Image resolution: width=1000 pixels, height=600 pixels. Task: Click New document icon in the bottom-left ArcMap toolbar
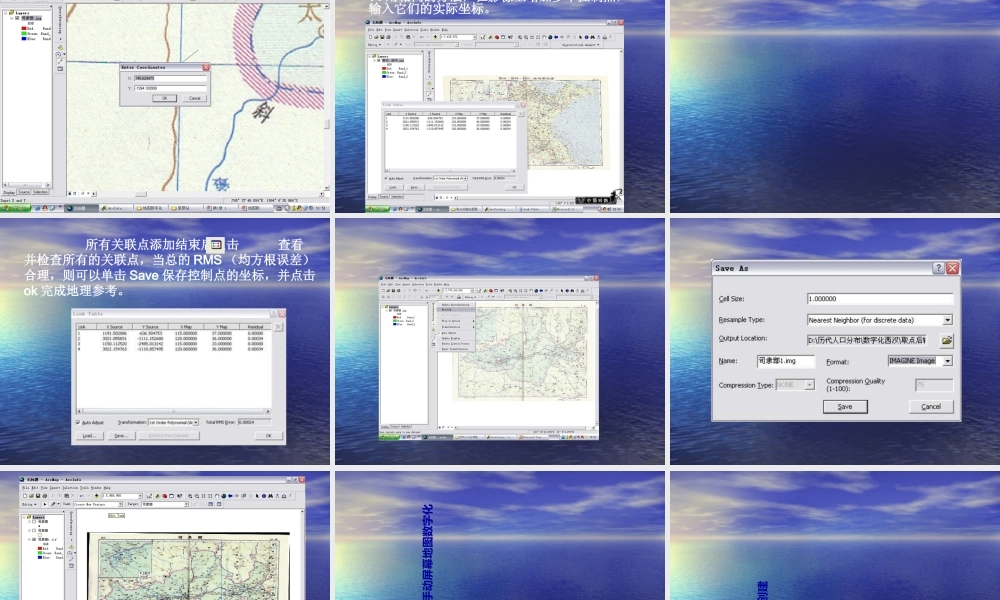[x=25, y=496]
